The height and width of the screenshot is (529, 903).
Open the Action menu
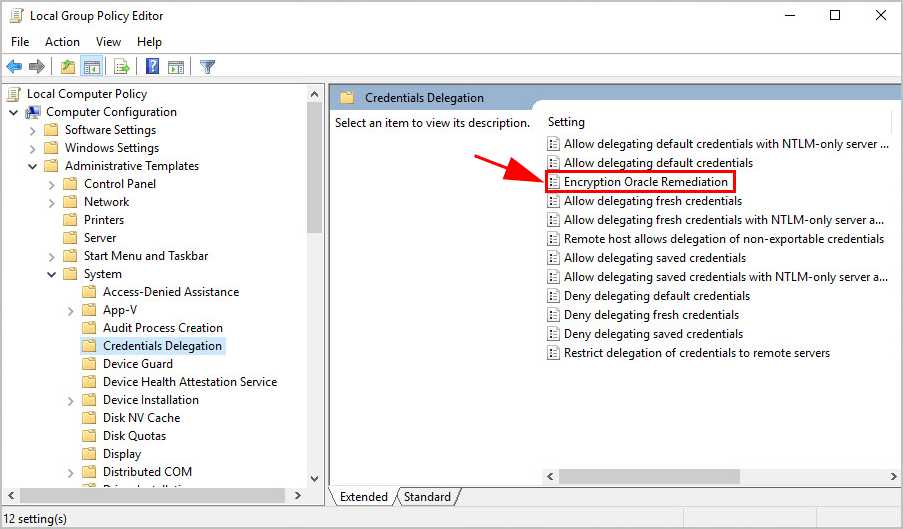(x=62, y=42)
